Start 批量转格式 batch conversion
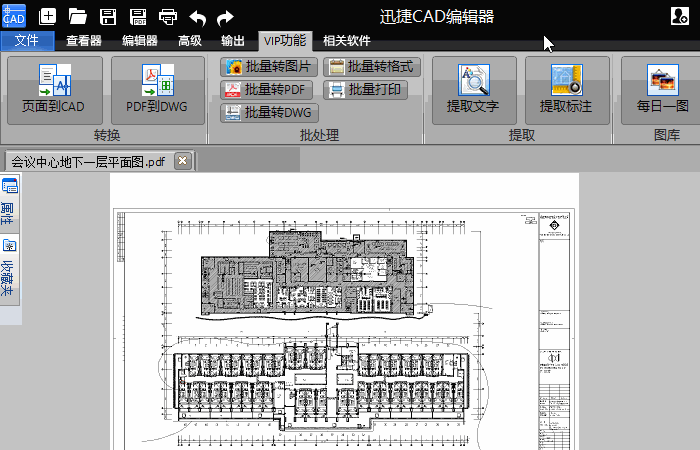This screenshot has height=450, width=700. point(372,67)
